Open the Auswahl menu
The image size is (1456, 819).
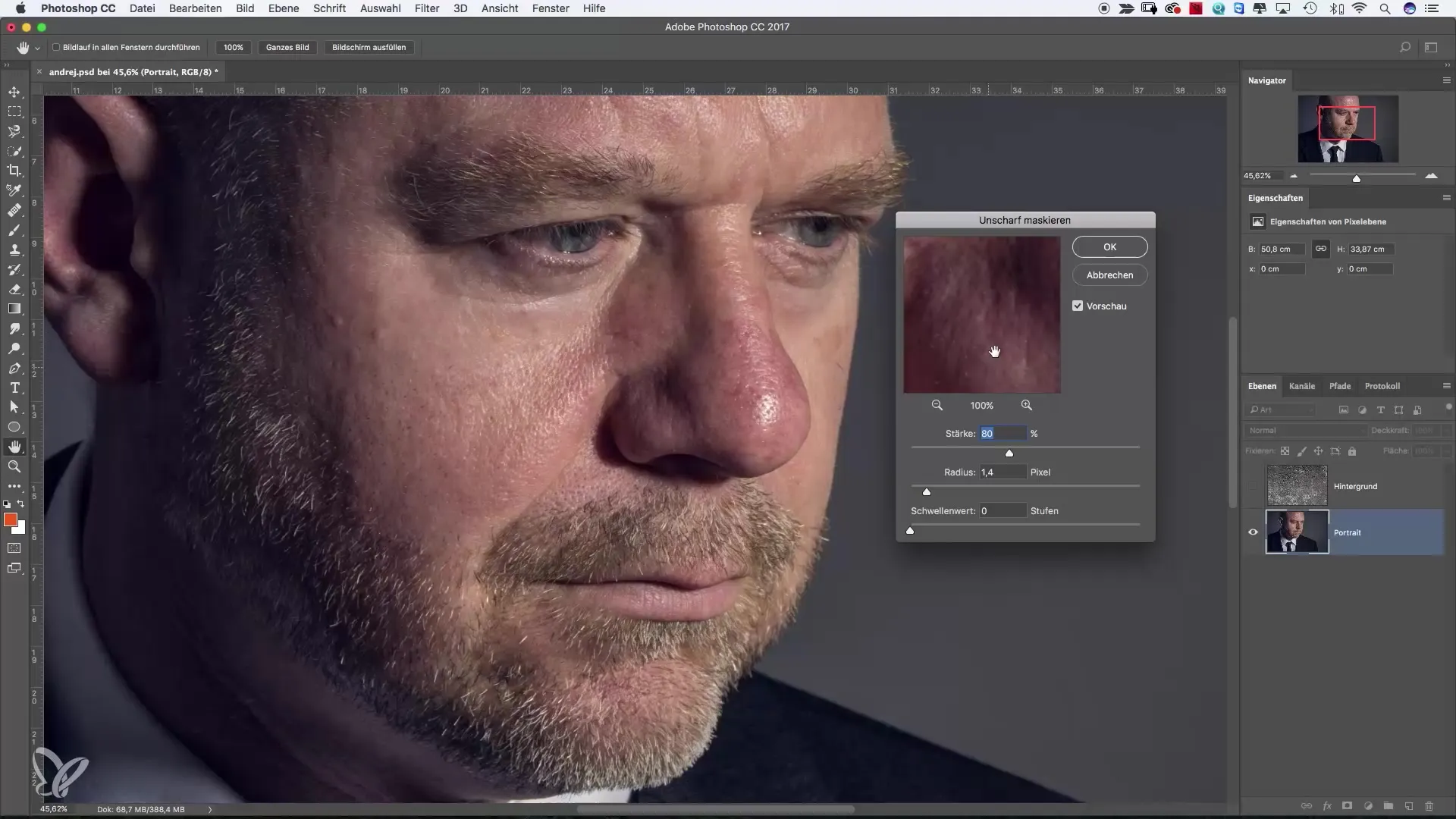click(x=380, y=8)
